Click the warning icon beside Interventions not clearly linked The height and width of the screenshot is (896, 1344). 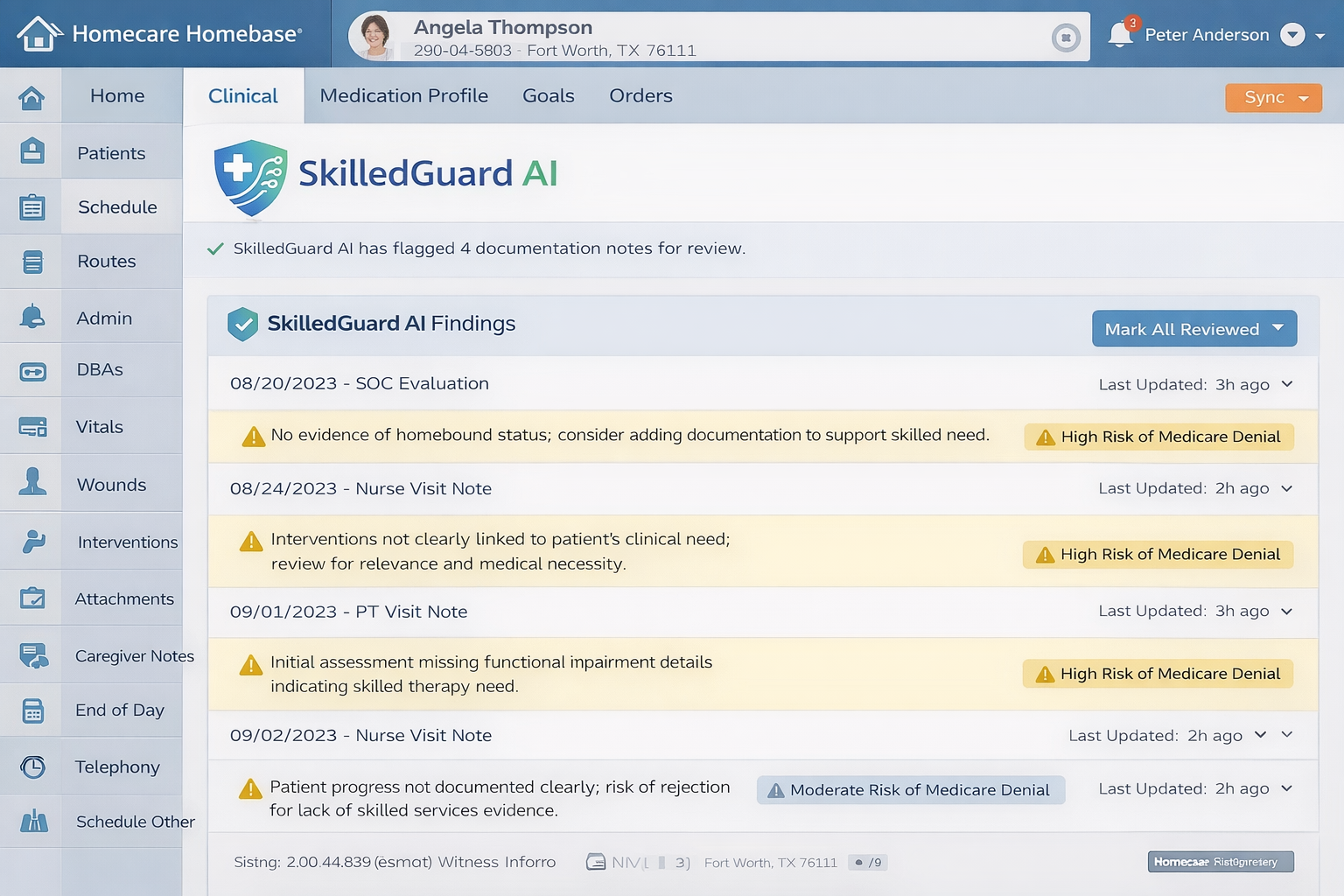click(251, 542)
